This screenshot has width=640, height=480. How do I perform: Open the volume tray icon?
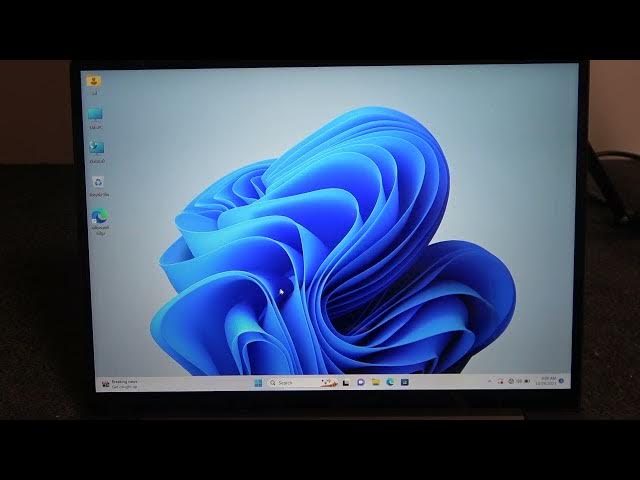[519, 381]
